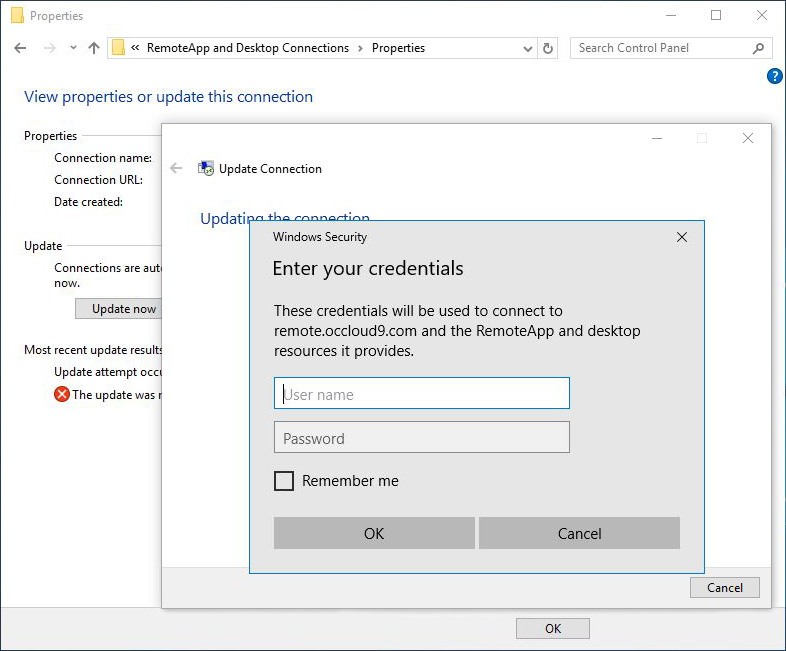
Task: Click the folder icon in address bar
Action: pyautogui.click(x=118, y=48)
